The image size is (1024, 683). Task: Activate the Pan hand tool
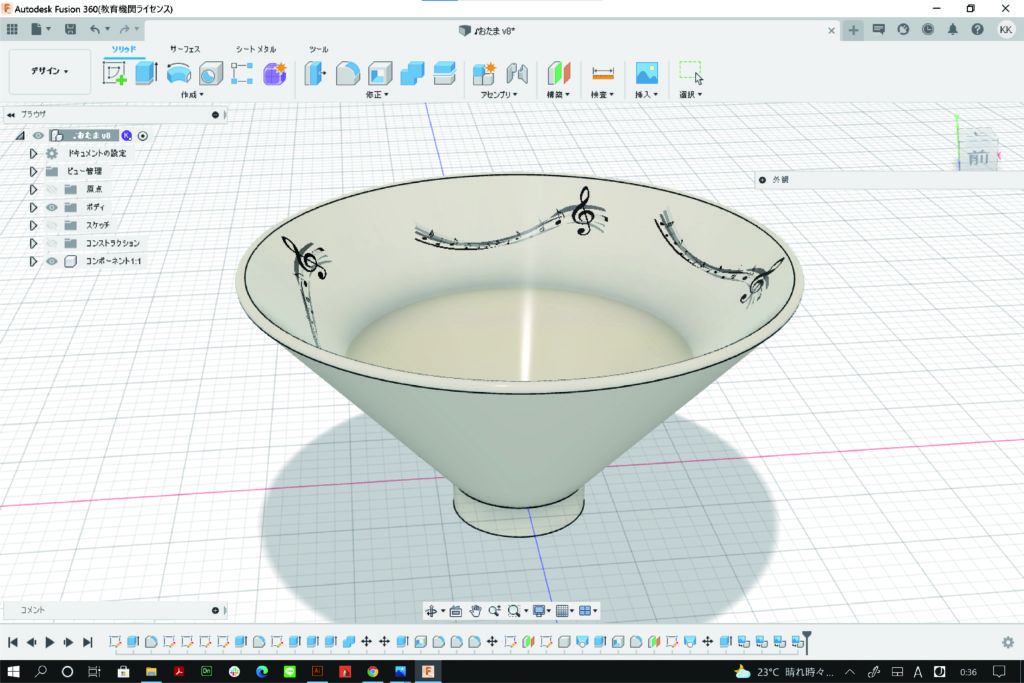pyautogui.click(x=476, y=610)
